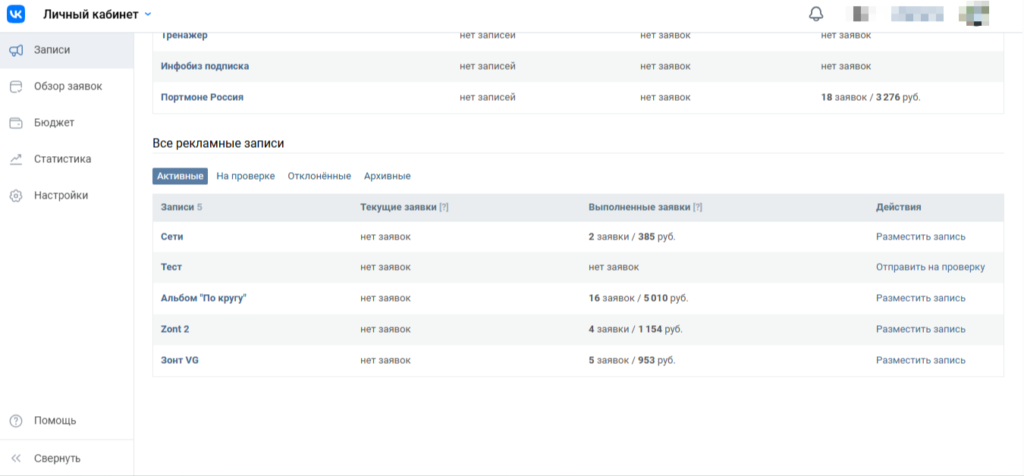Click the Бюджет wallet icon
The image size is (1024, 476).
click(16, 123)
